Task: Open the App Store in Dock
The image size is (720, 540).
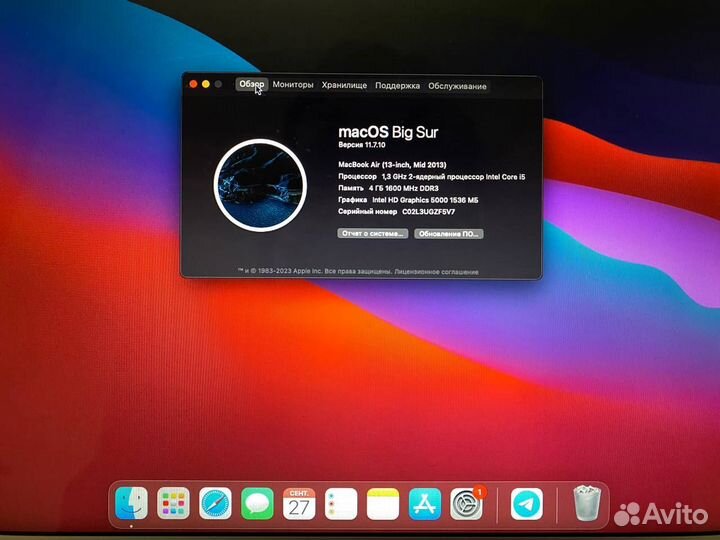Action: (425, 504)
